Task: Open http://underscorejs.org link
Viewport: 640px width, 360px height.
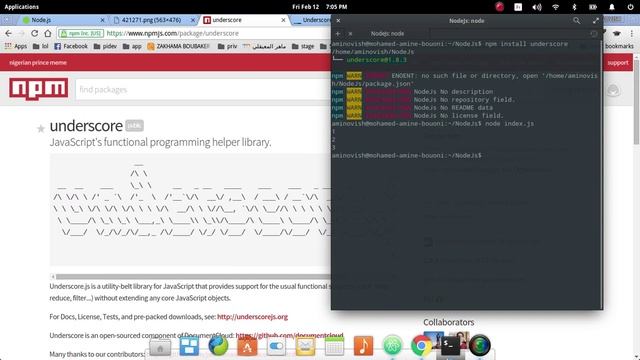Action: click(x=252, y=317)
